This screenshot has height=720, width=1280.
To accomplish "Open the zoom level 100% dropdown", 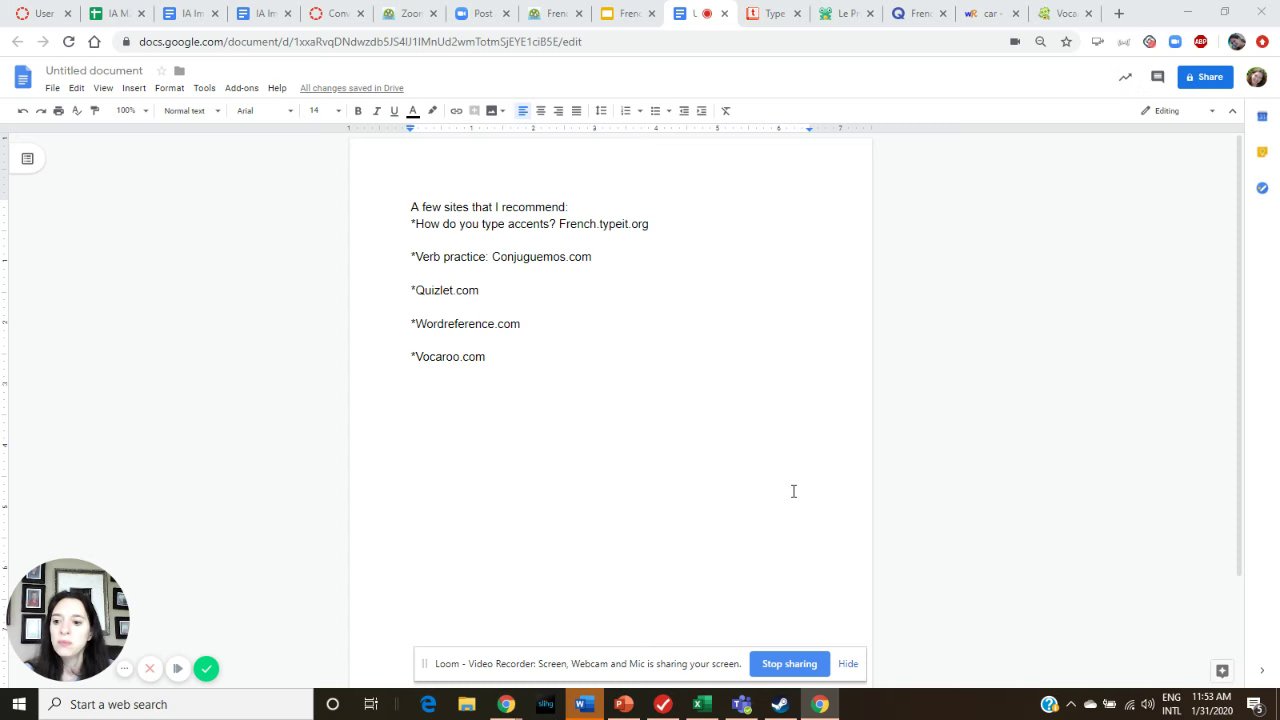I will click(132, 111).
